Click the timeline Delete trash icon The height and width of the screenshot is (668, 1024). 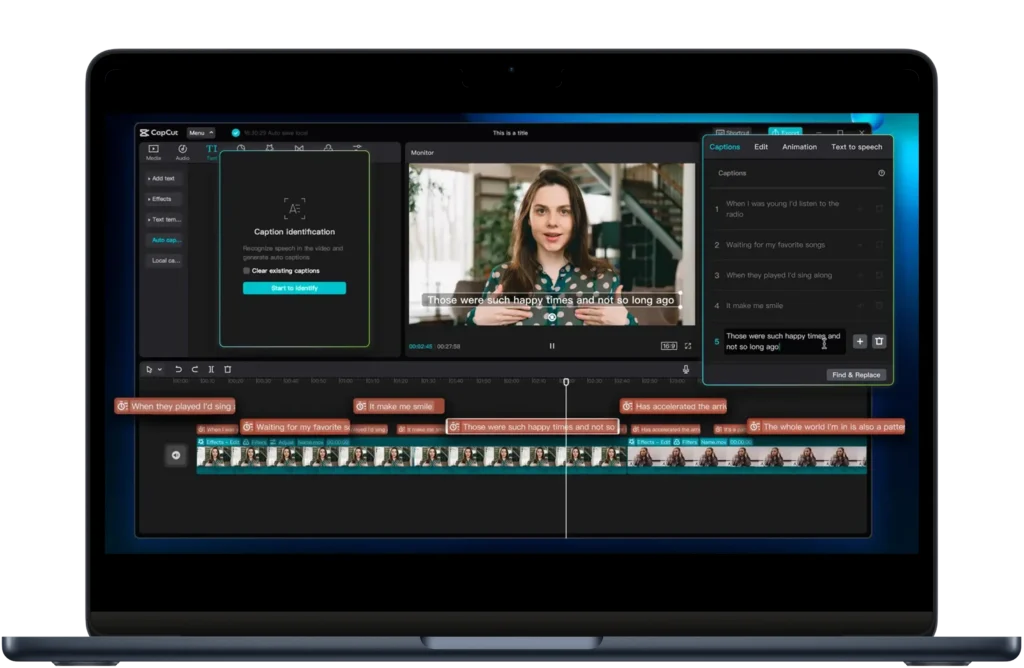tap(228, 370)
